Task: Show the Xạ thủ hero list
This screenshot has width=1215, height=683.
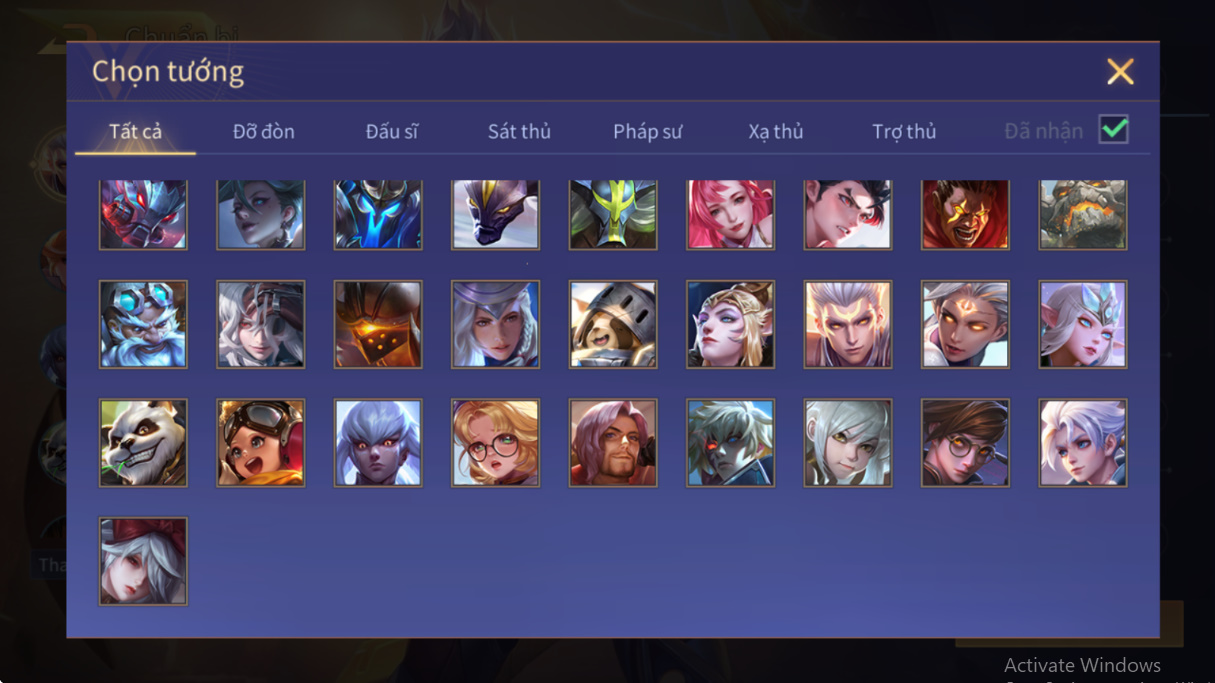Action: pos(776,132)
